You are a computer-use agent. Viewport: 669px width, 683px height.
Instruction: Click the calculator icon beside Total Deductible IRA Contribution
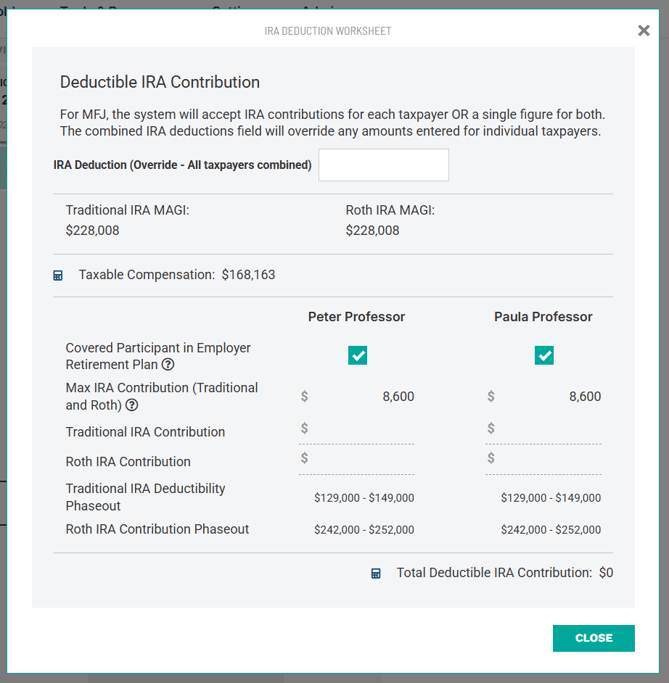[376, 574]
